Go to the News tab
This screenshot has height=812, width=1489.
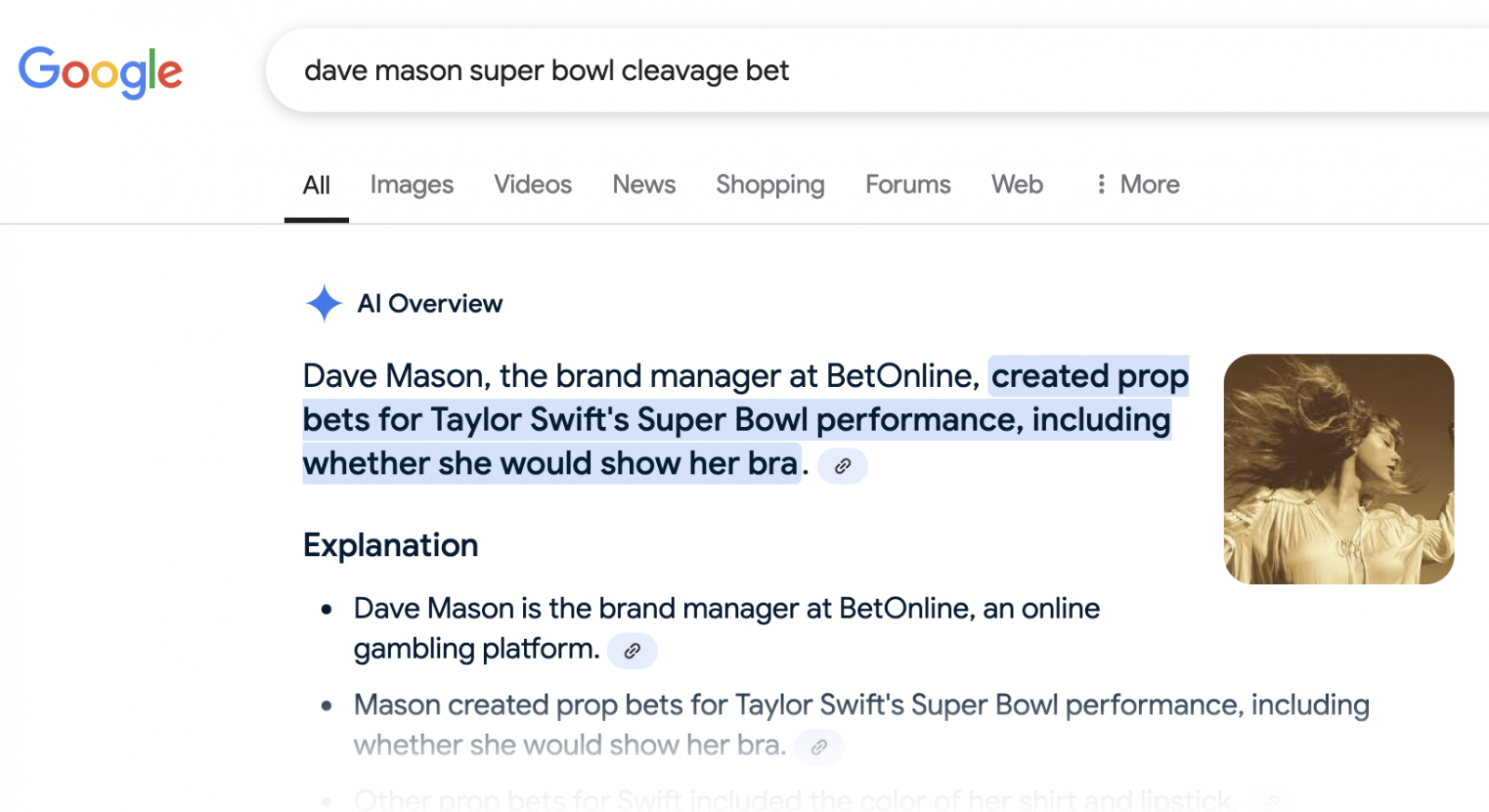(x=644, y=184)
